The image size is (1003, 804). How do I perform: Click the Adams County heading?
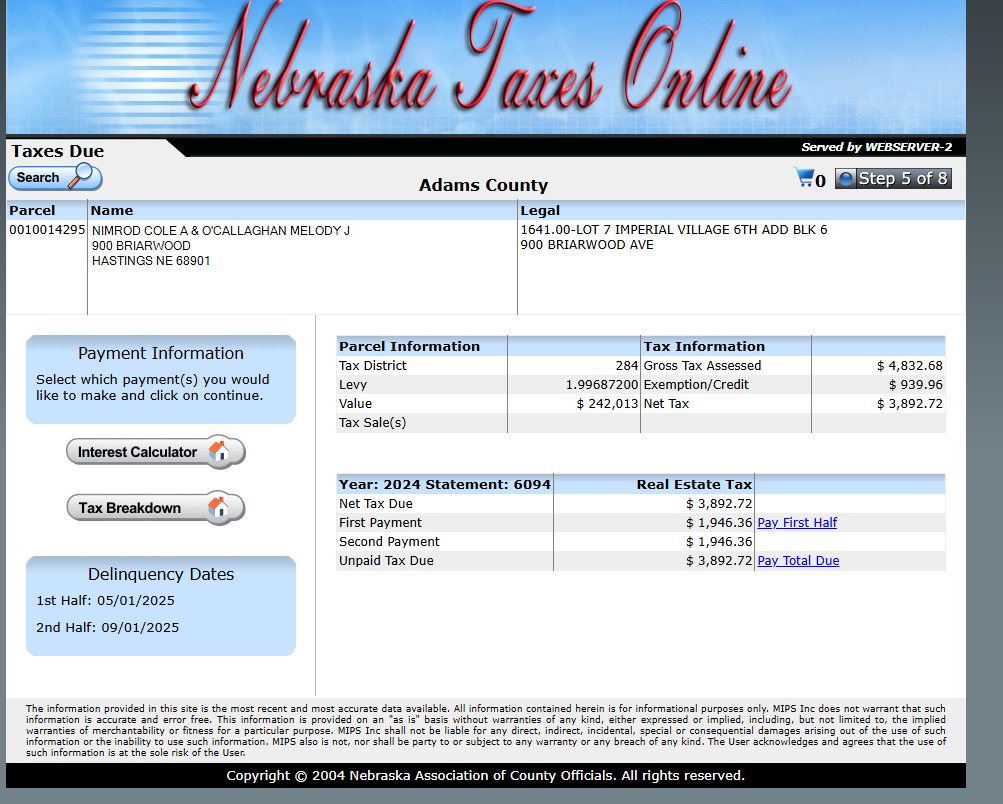[483, 185]
